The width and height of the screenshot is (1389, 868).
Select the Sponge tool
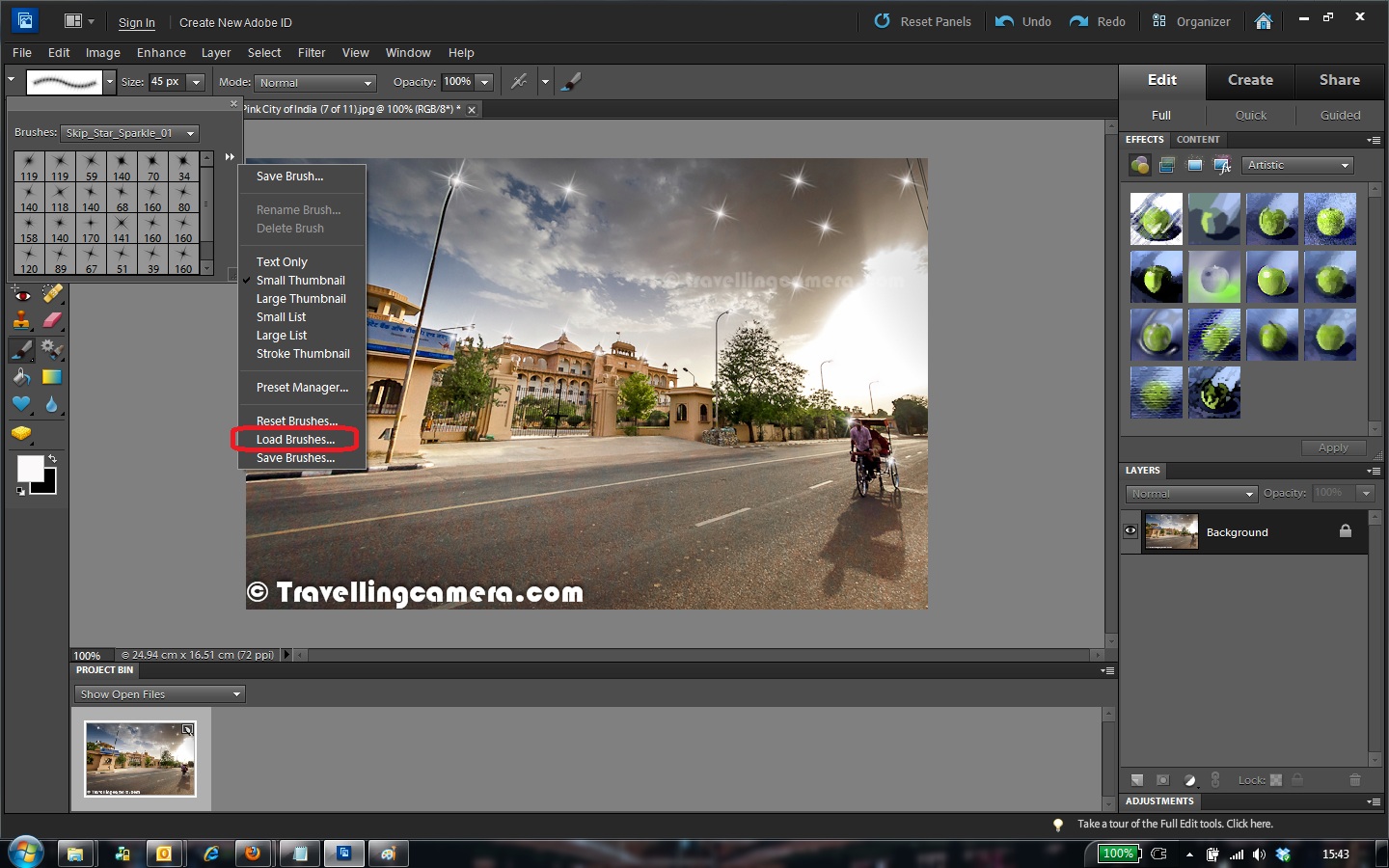[x=21, y=433]
